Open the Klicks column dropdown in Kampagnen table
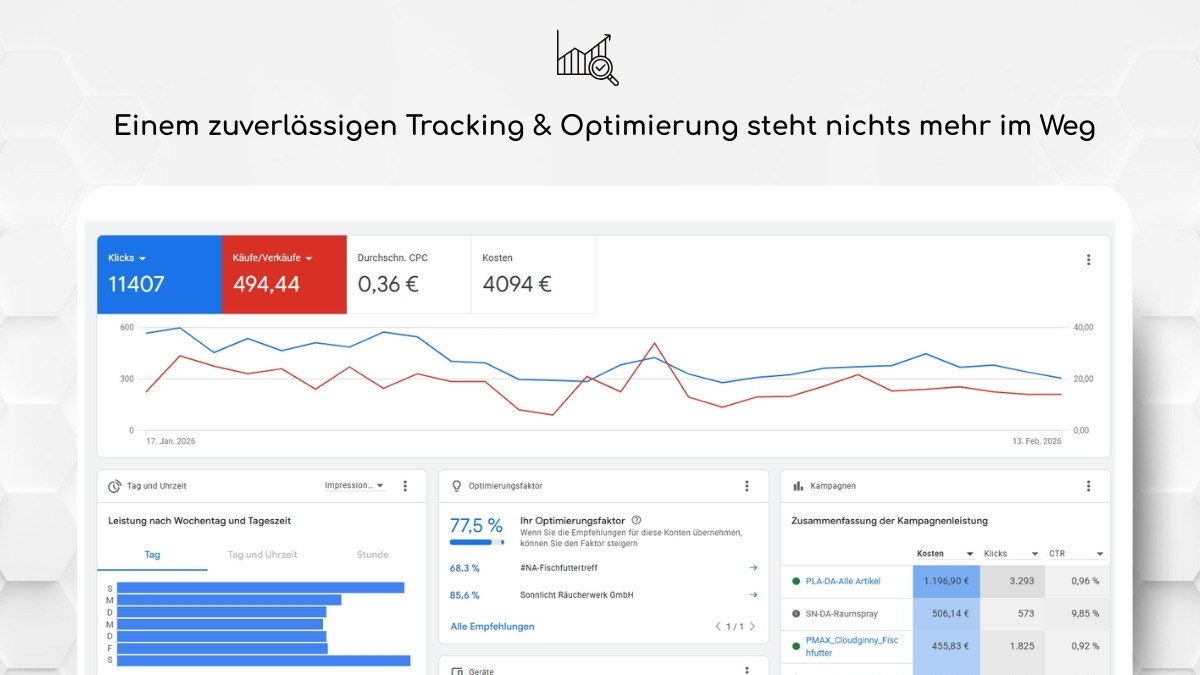The image size is (1200, 675). coord(1035,554)
